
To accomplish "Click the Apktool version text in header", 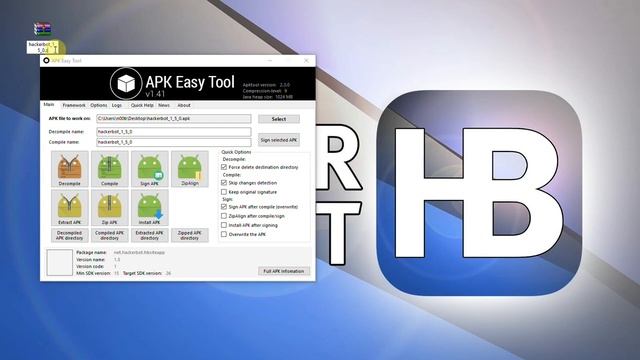I will pyautogui.click(x=266, y=85).
